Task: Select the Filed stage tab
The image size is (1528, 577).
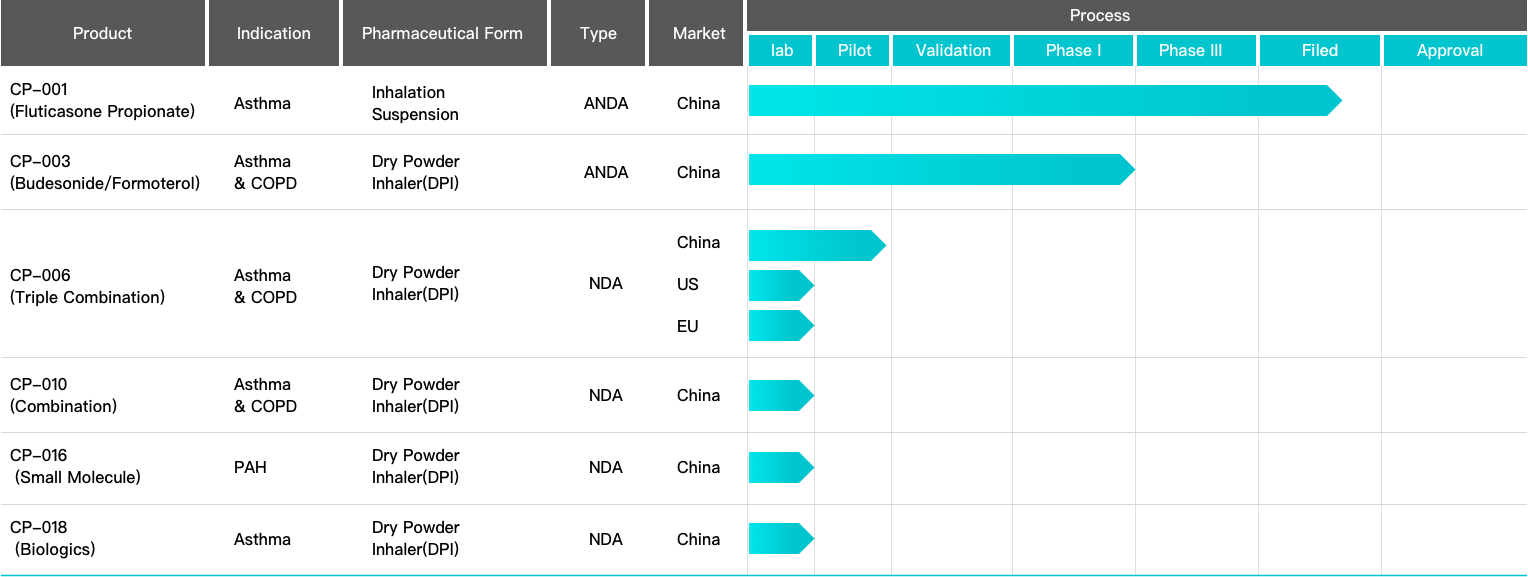Action: (1319, 50)
